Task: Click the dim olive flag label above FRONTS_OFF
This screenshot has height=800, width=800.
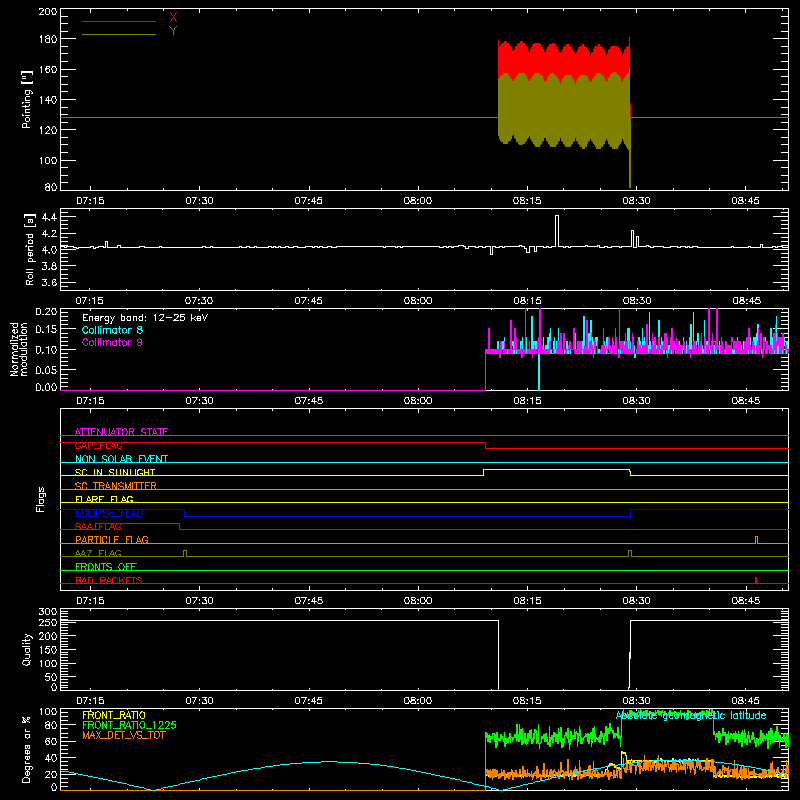Action: tap(98, 553)
